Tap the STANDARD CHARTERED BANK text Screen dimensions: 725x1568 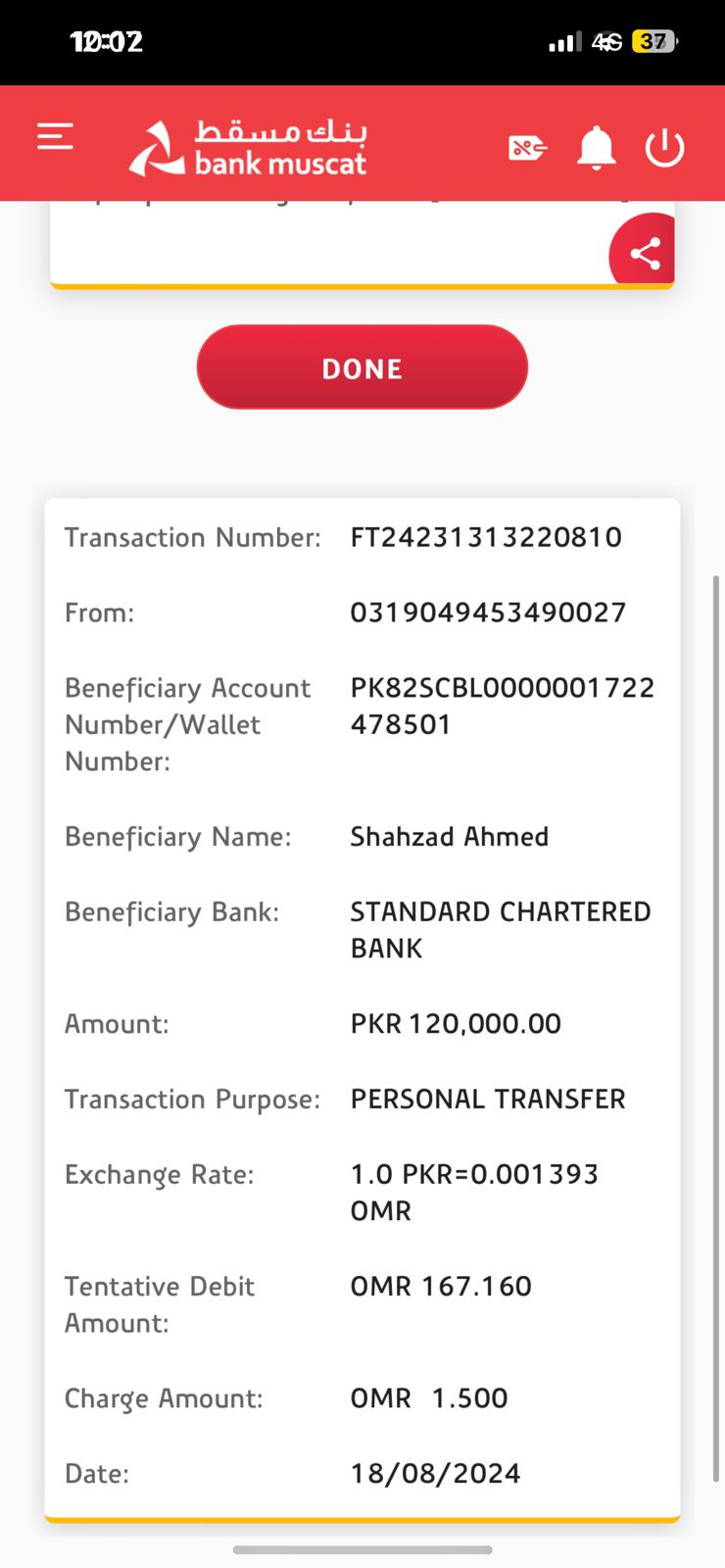[500, 929]
